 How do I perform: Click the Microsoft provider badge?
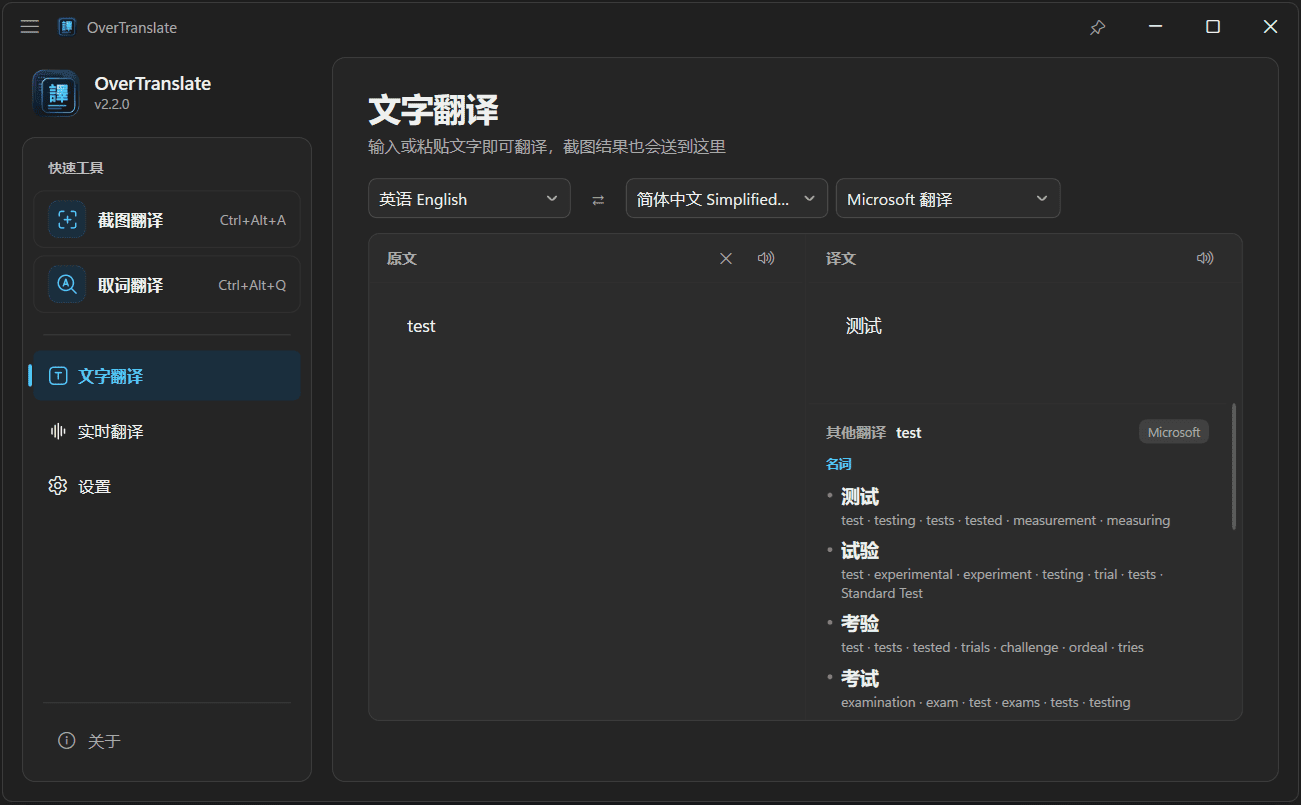tap(1174, 432)
